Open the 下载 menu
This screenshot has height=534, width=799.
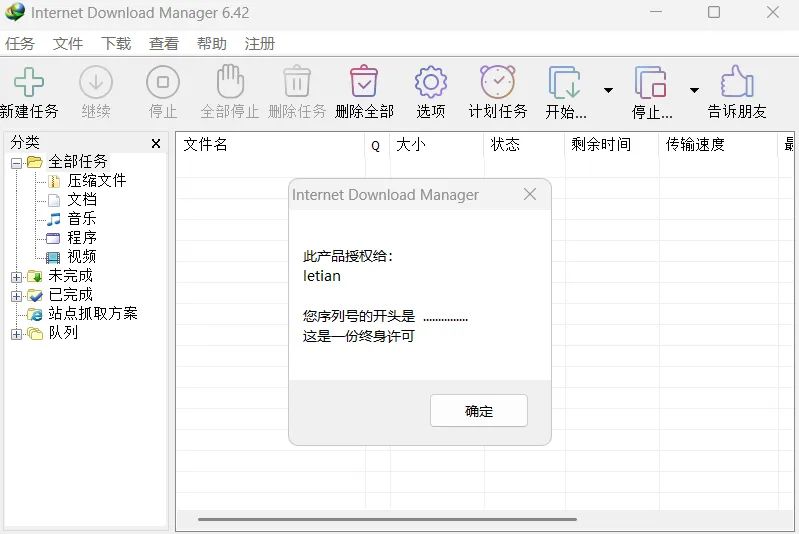pos(116,44)
